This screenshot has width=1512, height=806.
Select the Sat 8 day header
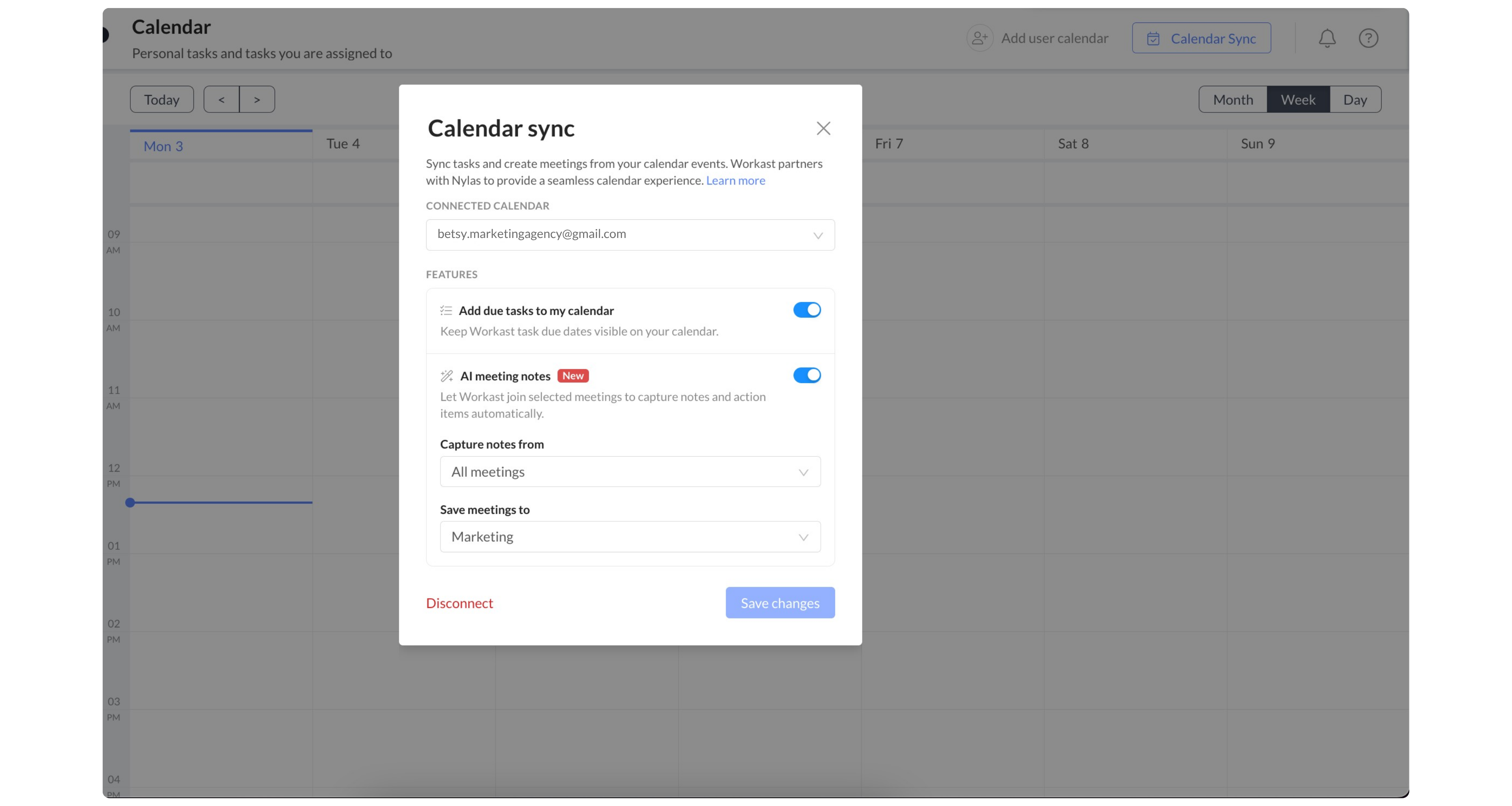click(1073, 144)
